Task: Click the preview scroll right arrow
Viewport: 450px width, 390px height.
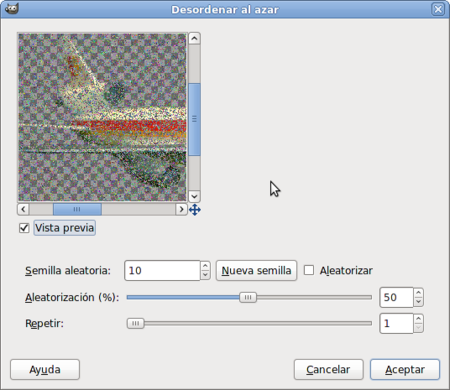Action: [x=181, y=209]
